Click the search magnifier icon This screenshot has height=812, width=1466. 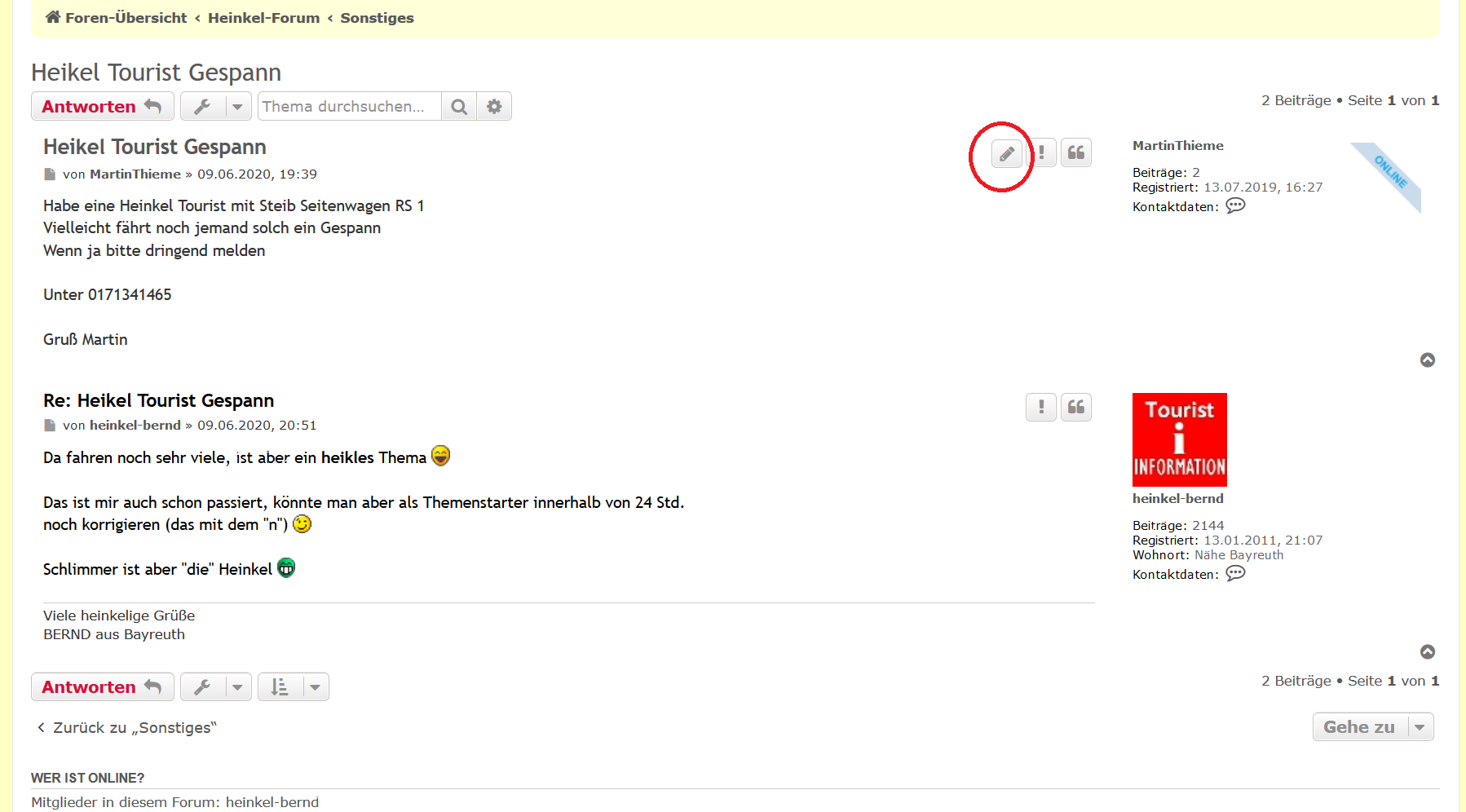[x=459, y=107]
